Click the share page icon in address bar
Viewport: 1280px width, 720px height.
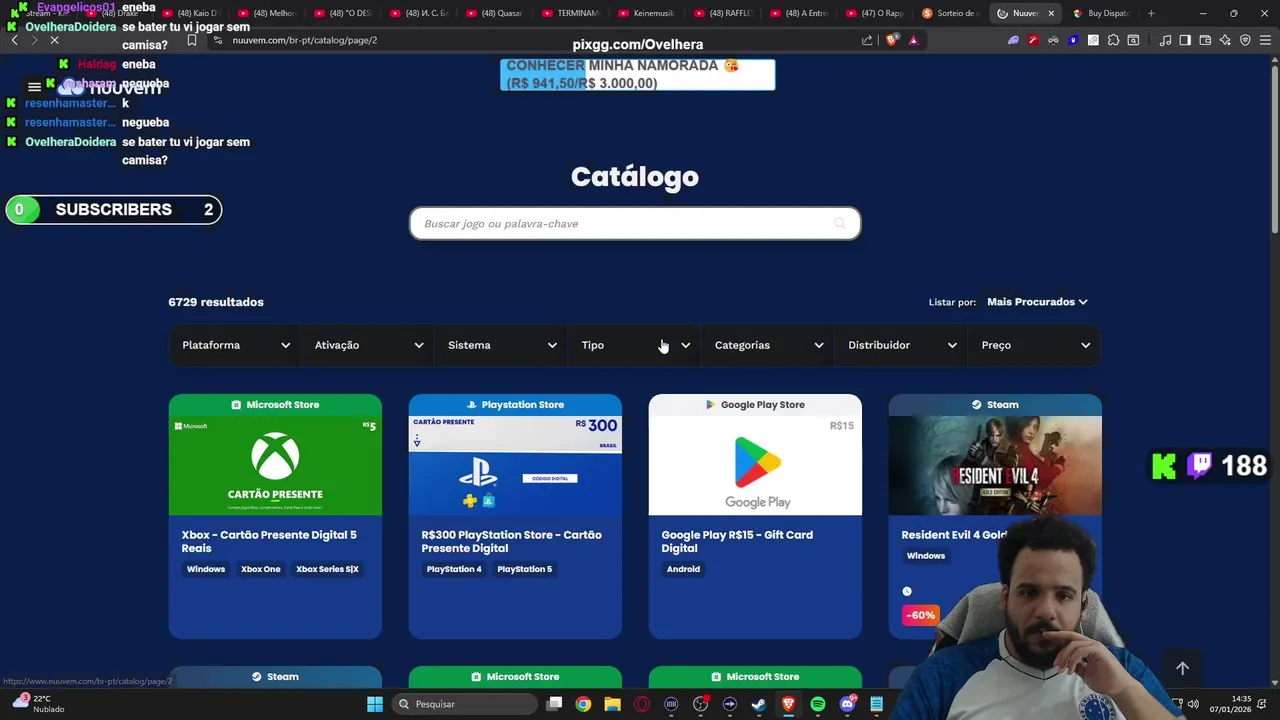867,40
